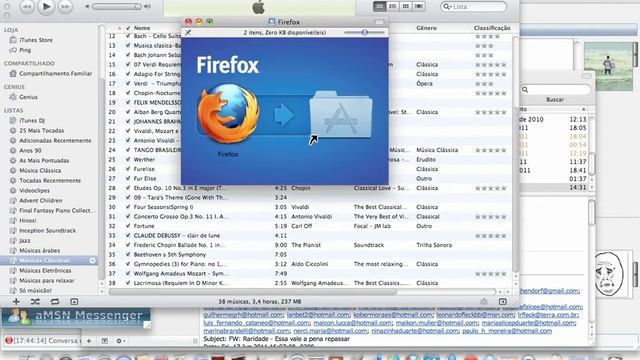Image resolution: width=640 pixels, height=360 pixels.
Task: Open Inception Soundtrack playlist
Action: (47, 231)
